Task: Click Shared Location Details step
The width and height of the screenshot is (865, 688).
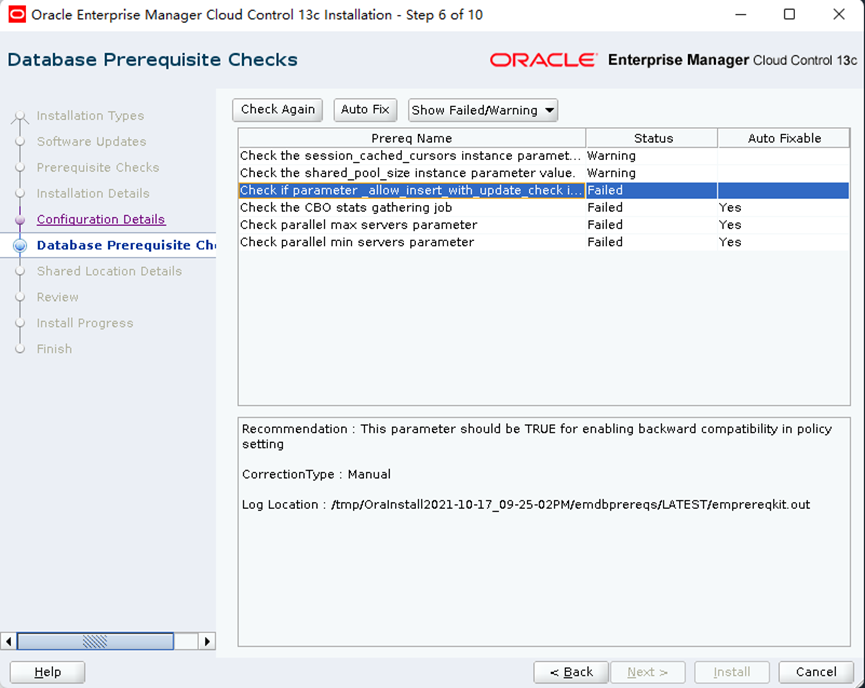Action: coord(109,271)
